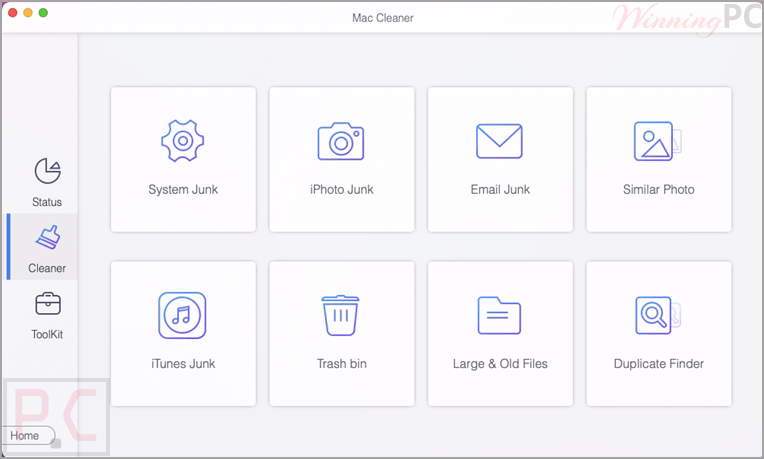Viewport: 764px width, 459px height.
Task: Select the Trash bin icon
Action: [341, 315]
